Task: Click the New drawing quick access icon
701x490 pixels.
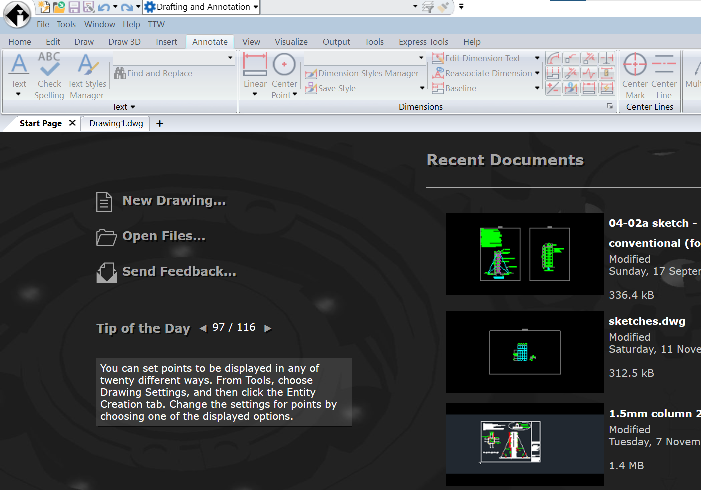Action: pos(44,7)
